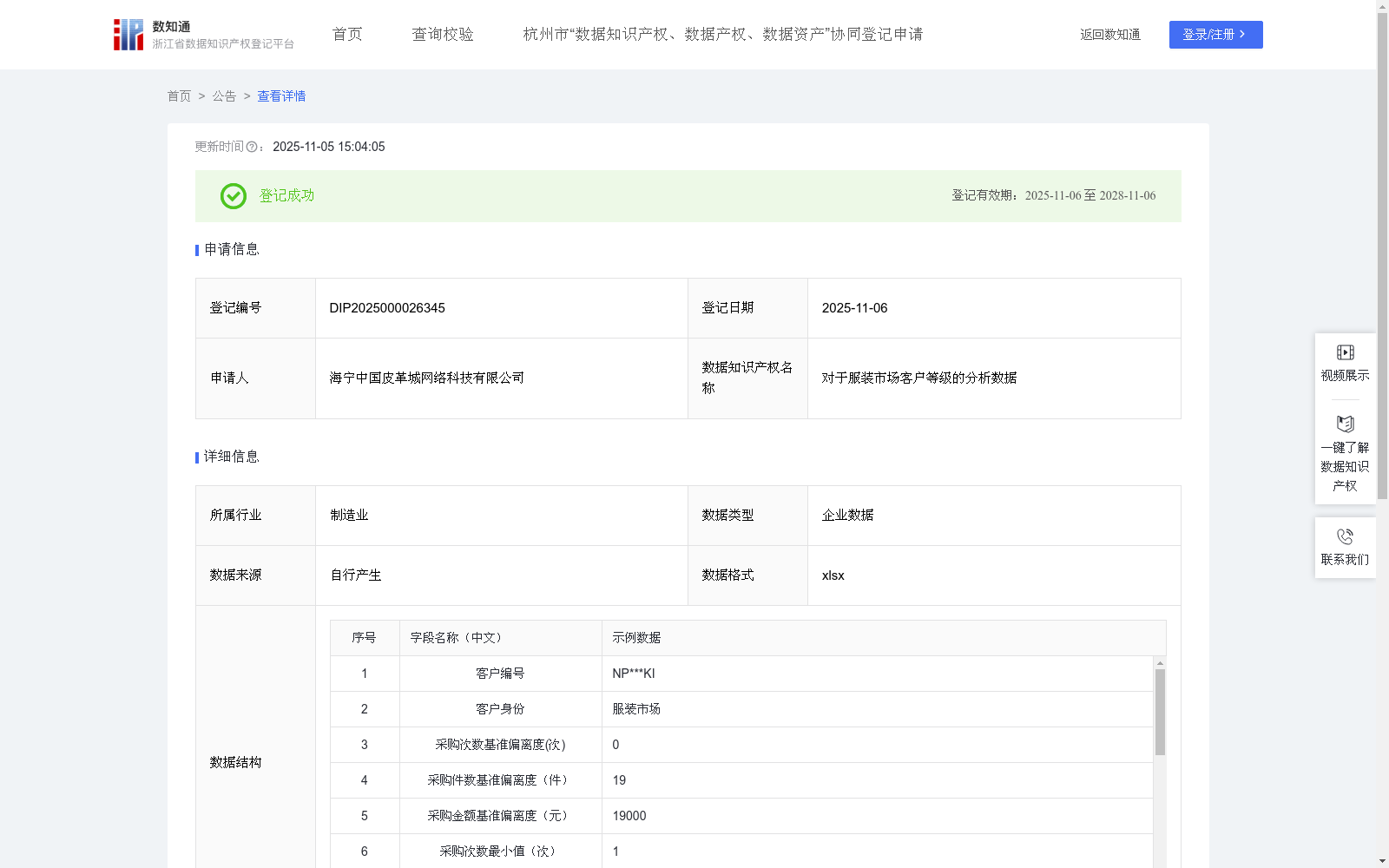
Task: Open the 一键了解数据知识产权 icon
Action: 1346,424
